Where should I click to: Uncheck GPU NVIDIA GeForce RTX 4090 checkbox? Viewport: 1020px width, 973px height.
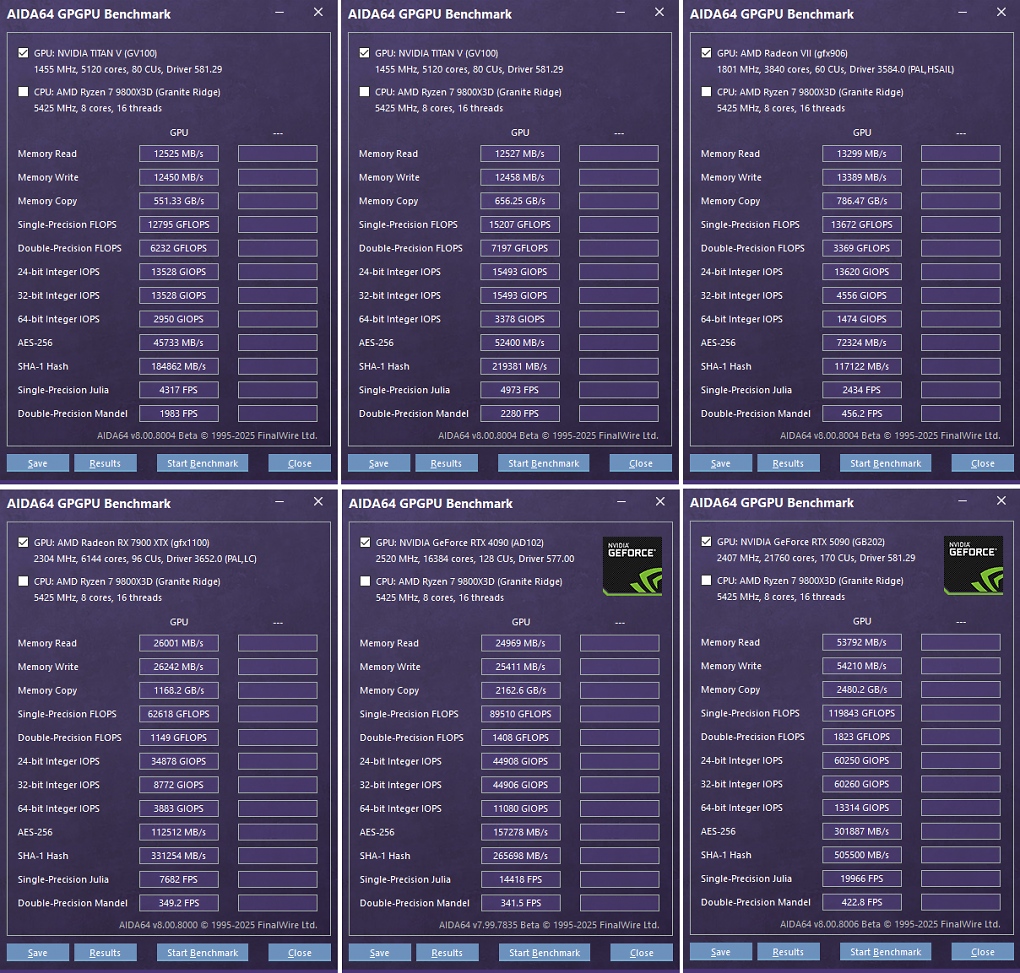(365, 542)
